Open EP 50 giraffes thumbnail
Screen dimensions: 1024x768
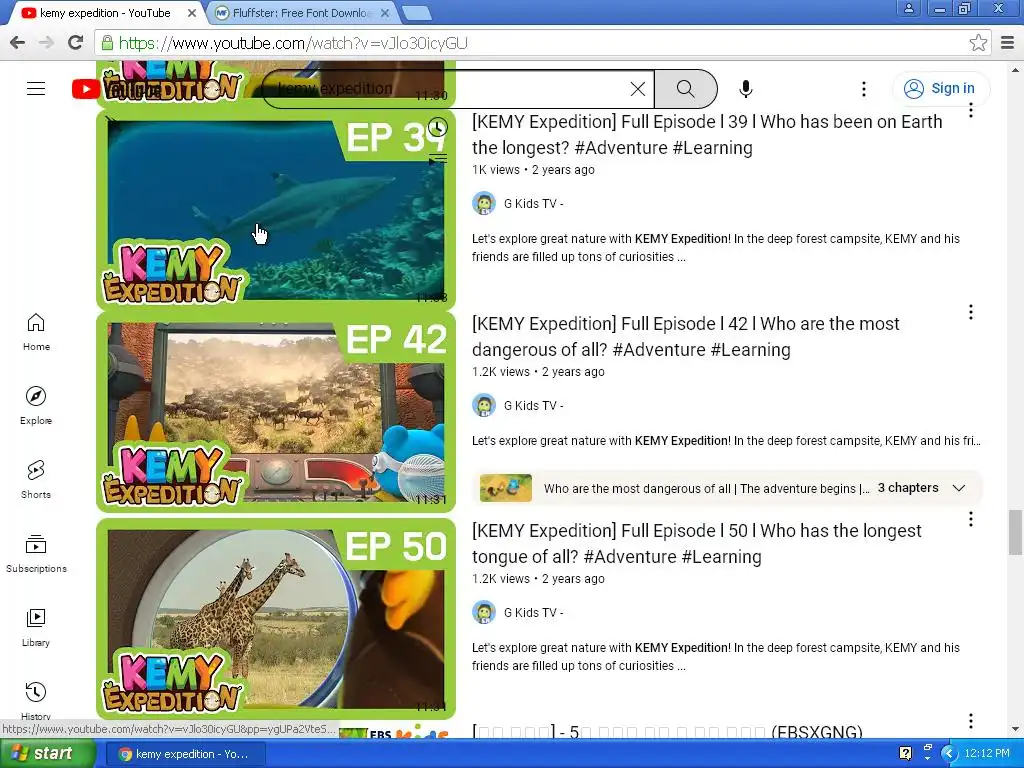(276, 618)
